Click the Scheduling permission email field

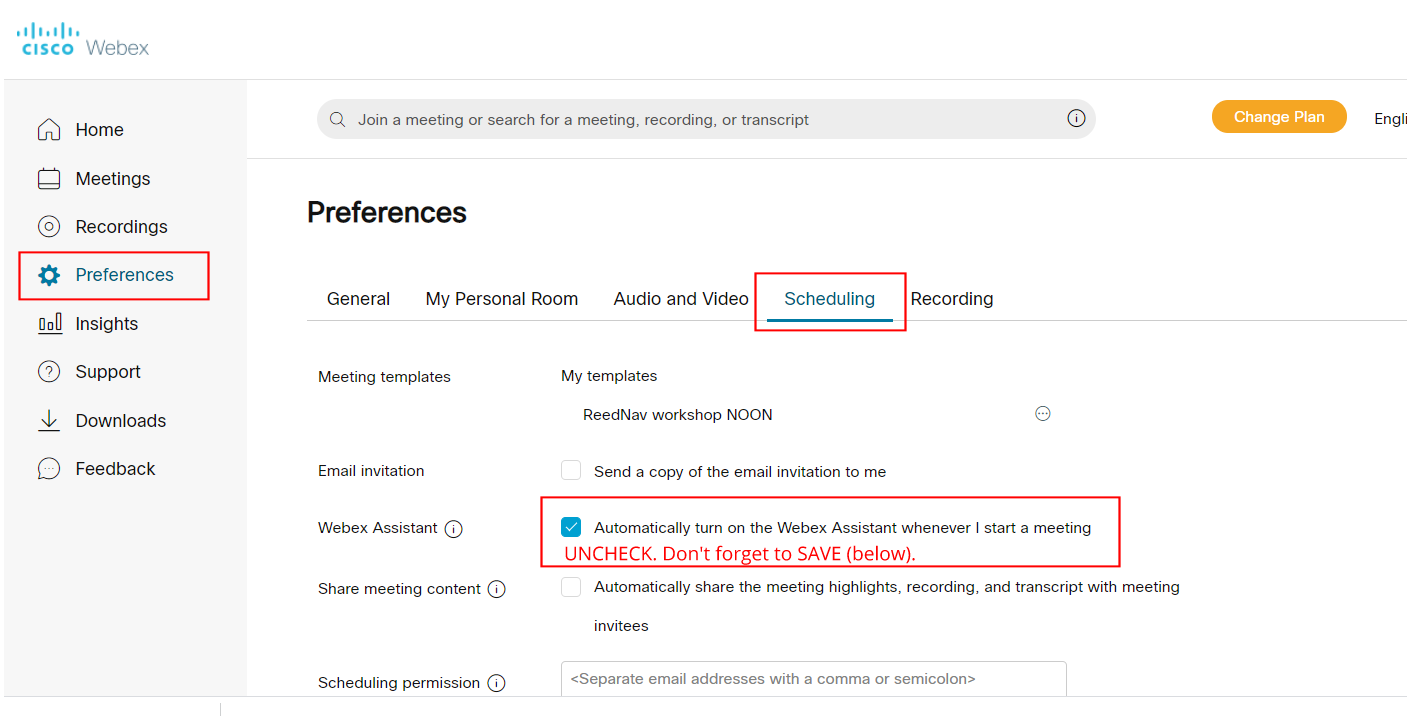[813, 679]
